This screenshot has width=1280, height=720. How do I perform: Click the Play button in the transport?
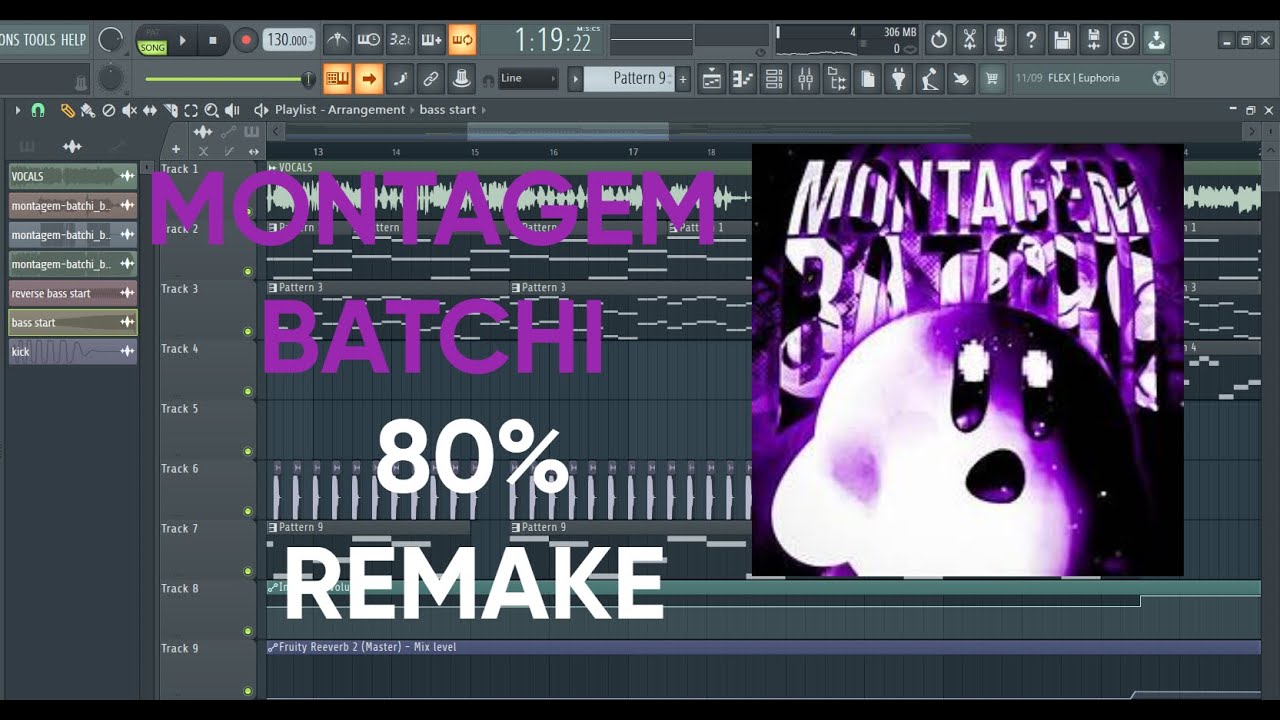182,40
